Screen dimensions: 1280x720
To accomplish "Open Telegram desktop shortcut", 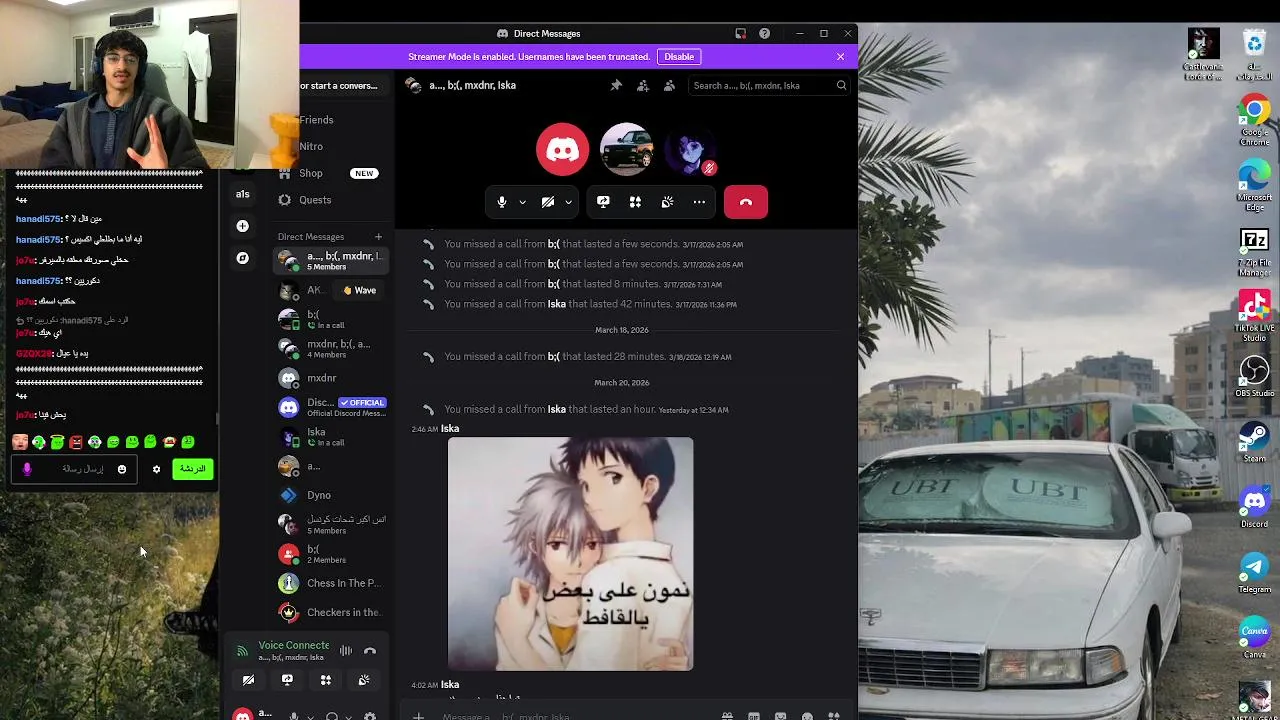I will click(1254, 573).
